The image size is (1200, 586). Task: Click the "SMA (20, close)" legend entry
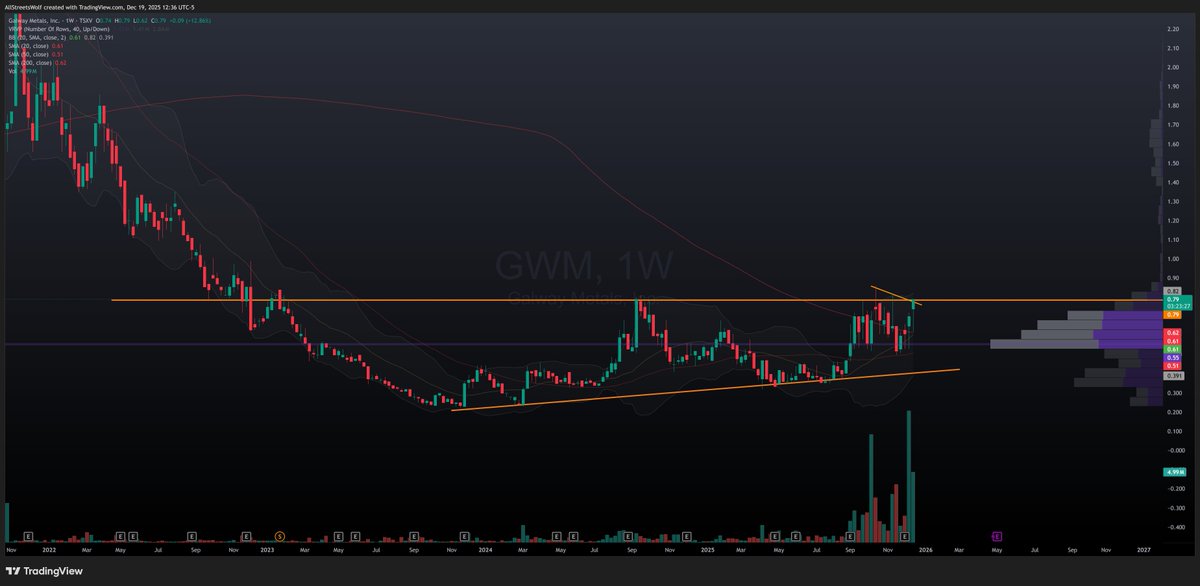(x=28, y=46)
